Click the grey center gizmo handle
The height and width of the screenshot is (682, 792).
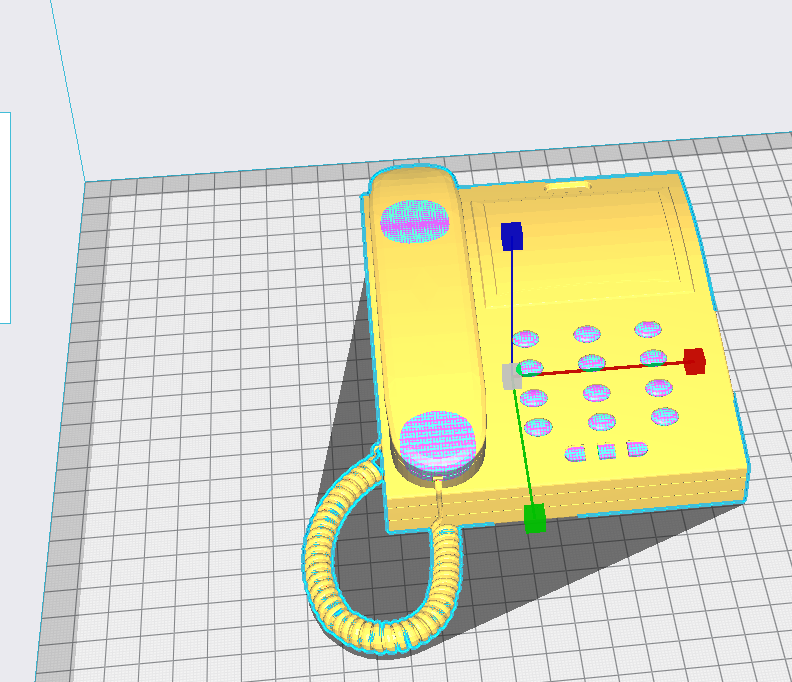pyautogui.click(x=512, y=376)
